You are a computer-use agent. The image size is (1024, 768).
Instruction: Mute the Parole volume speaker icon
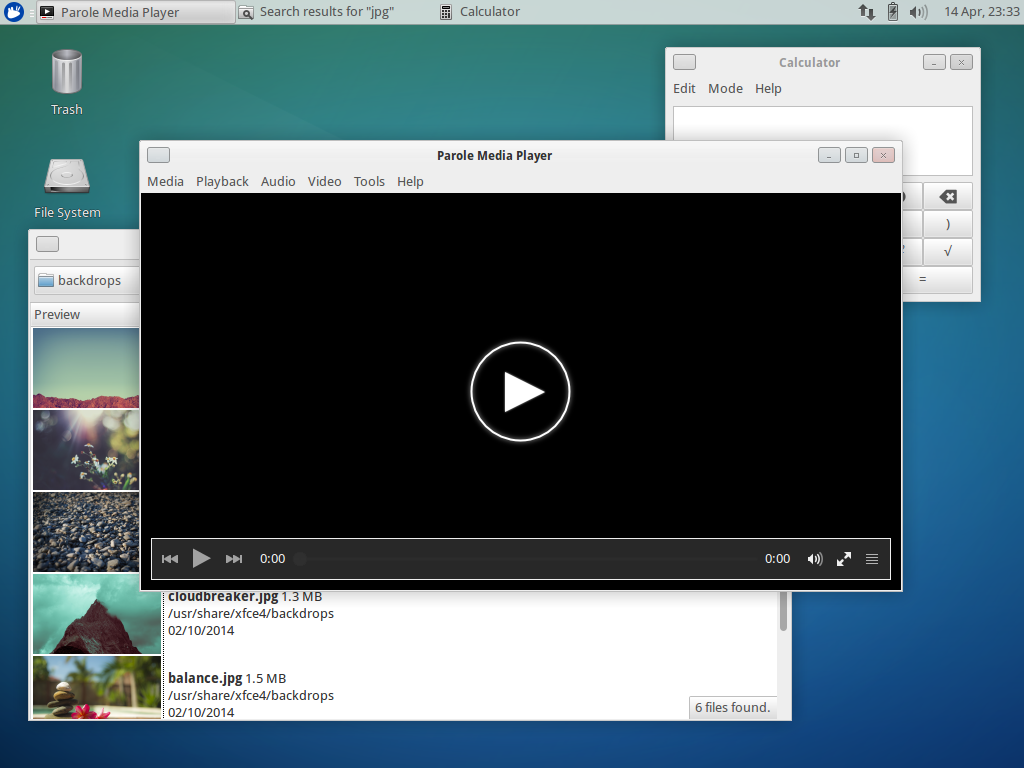[815, 559]
